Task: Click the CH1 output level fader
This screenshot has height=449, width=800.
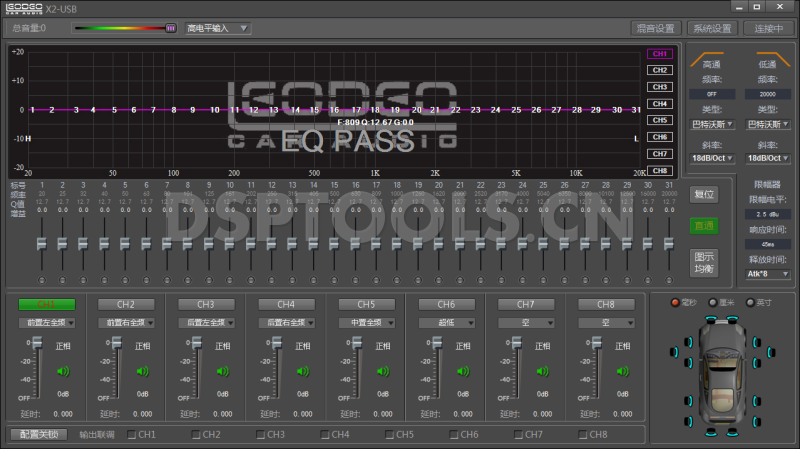Action: point(37,343)
